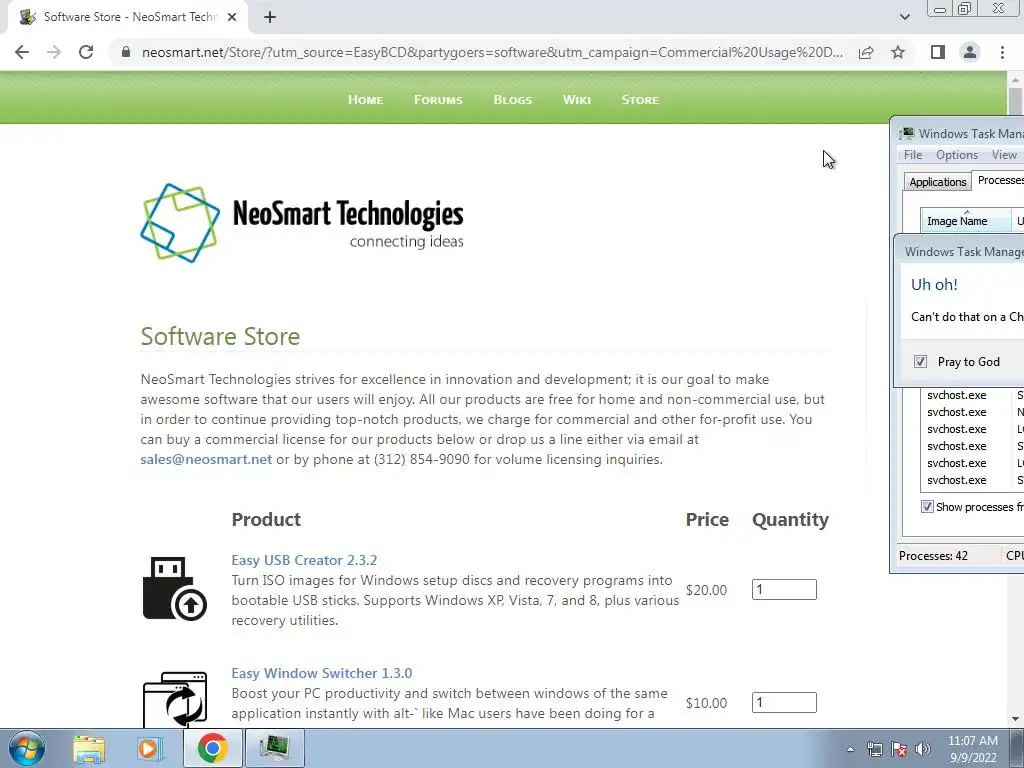Viewport: 1024px width, 768px height.
Task: Click the $10.00 price text
Action: (706, 703)
